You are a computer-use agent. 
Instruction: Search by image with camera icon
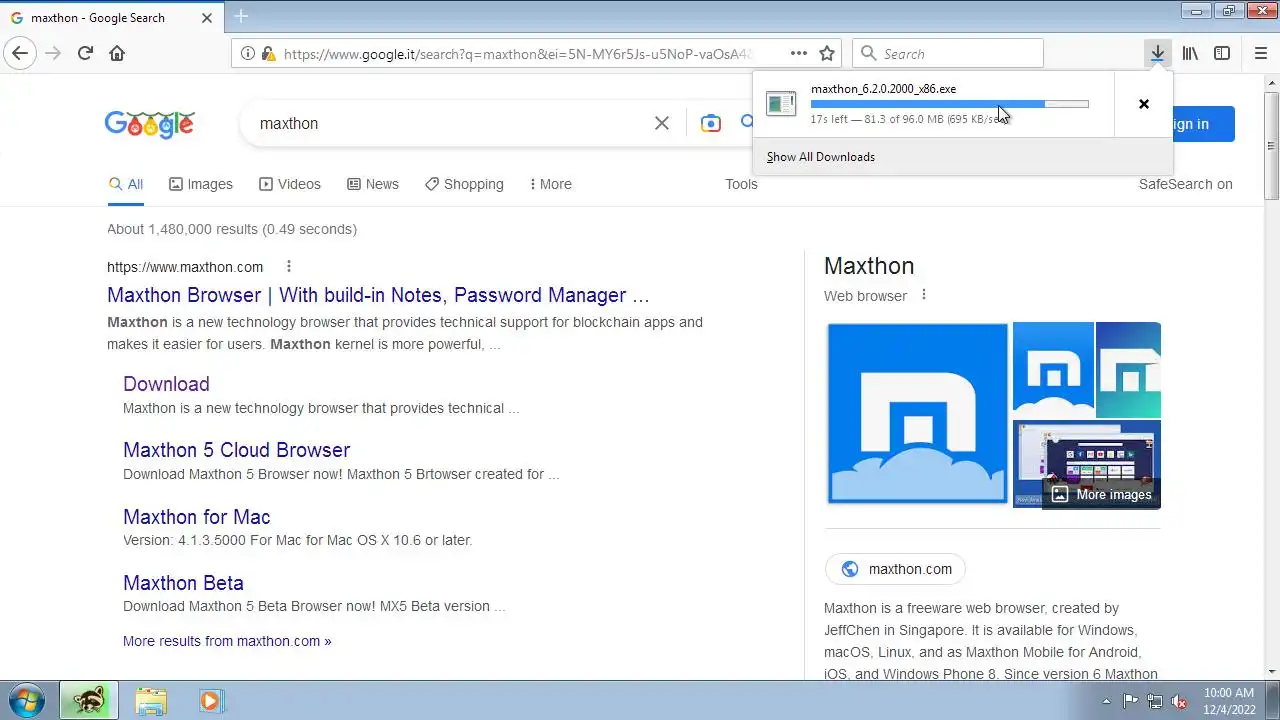[710, 123]
